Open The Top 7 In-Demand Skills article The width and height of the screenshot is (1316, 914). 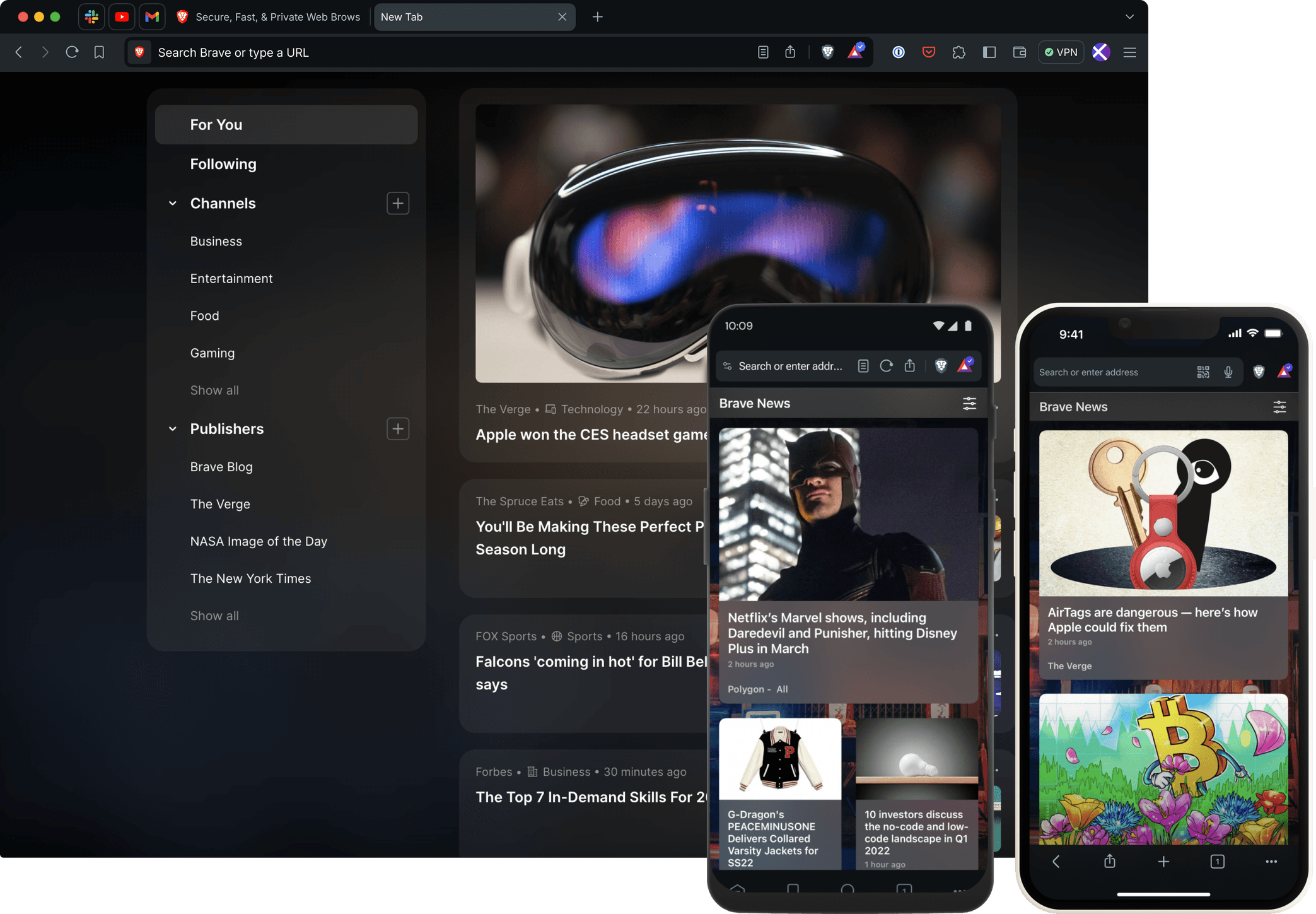click(591, 797)
